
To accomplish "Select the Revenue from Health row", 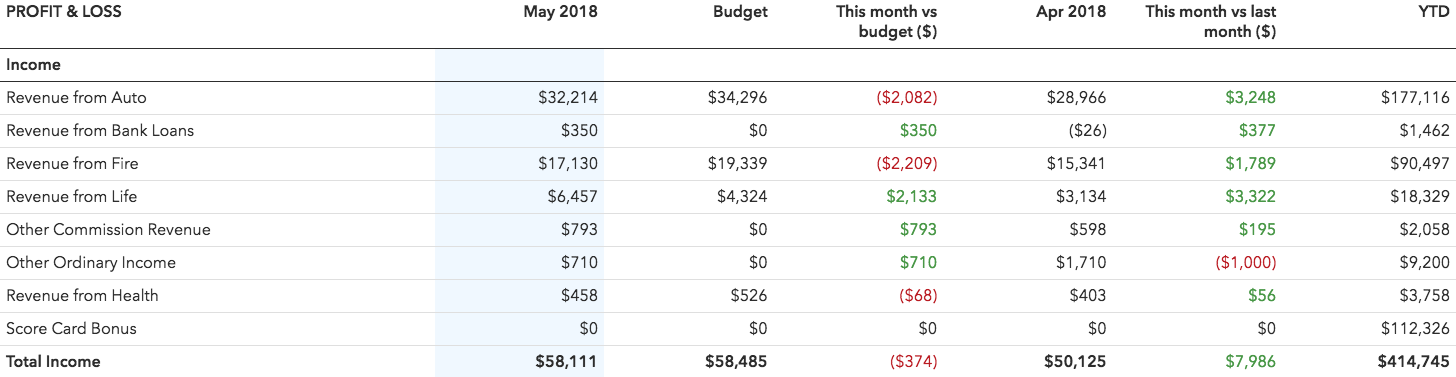I will (x=728, y=296).
